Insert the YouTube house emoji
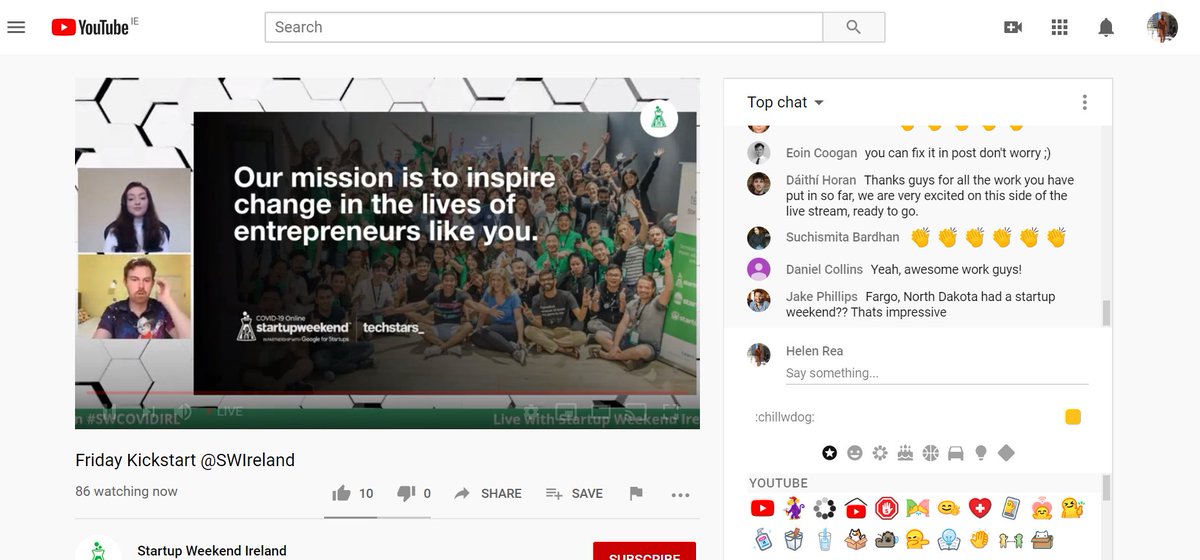Viewport: 1200px width, 560px height. pos(856,509)
